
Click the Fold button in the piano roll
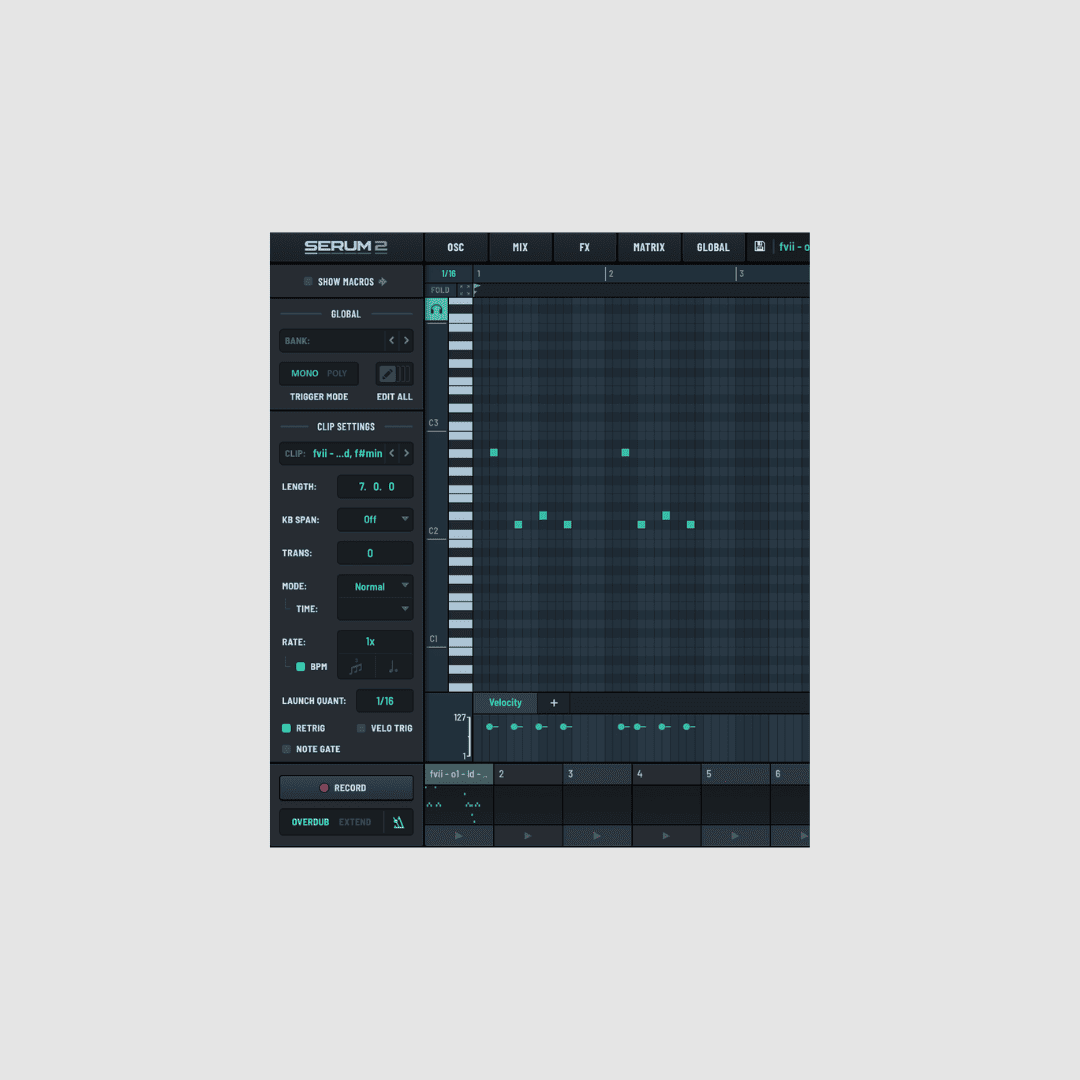tap(440, 290)
